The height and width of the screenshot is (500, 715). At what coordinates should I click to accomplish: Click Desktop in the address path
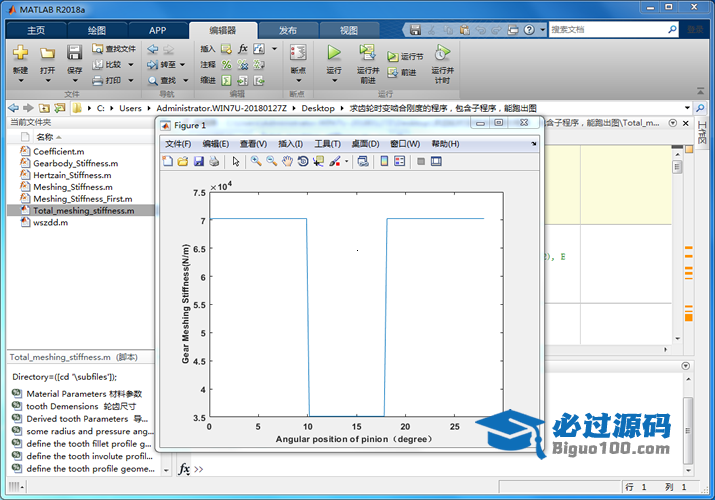(x=318, y=108)
